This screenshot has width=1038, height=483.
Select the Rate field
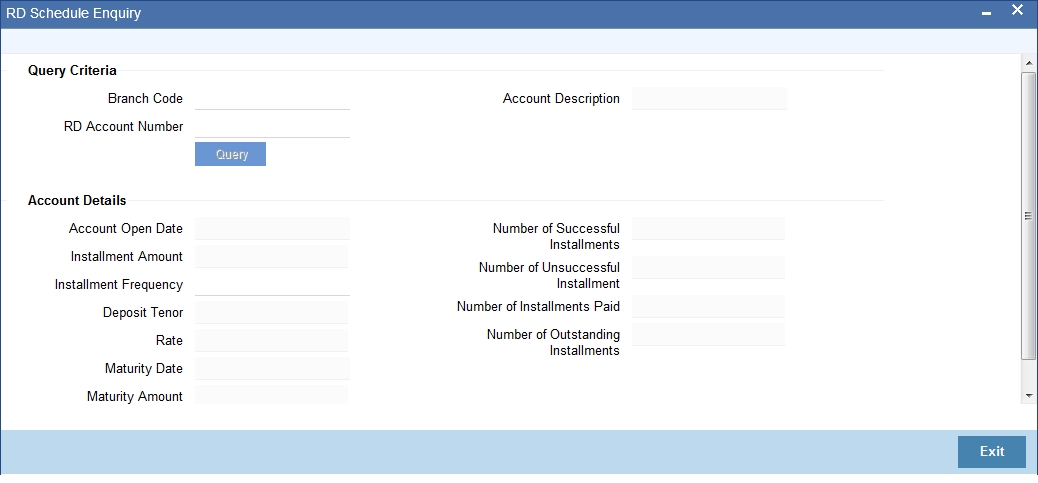point(271,340)
